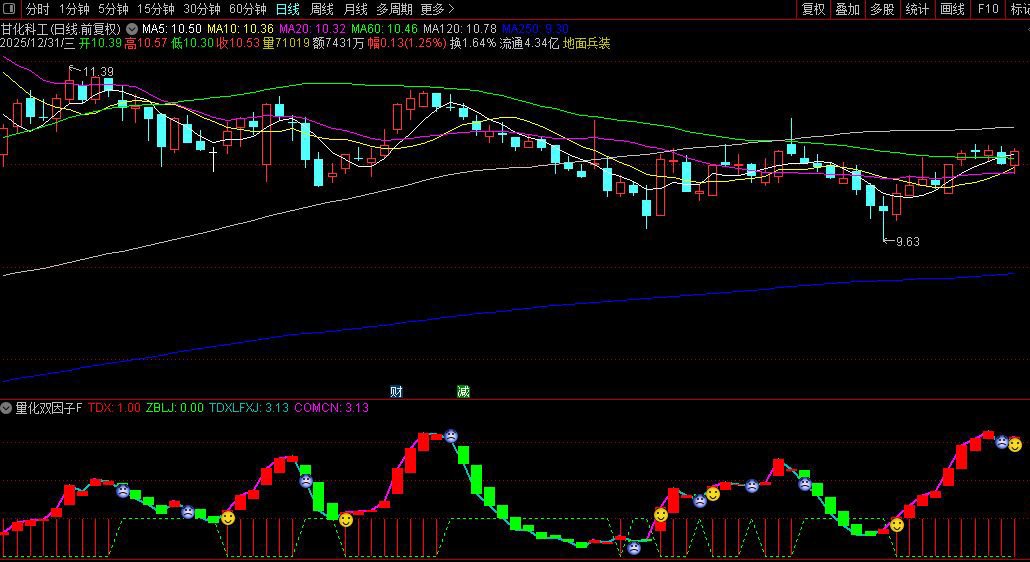The image size is (1030, 562).
Task: Click the 财 financial marker on chart
Action: pyautogui.click(x=396, y=391)
